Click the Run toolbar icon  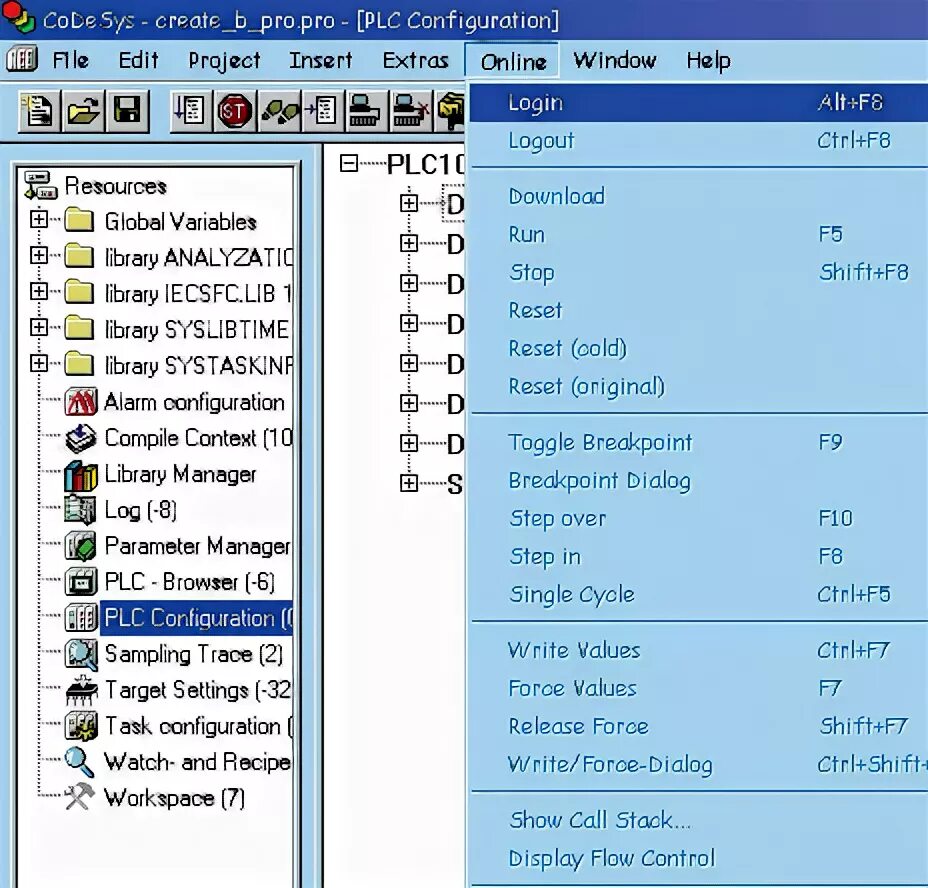(191, 111)
